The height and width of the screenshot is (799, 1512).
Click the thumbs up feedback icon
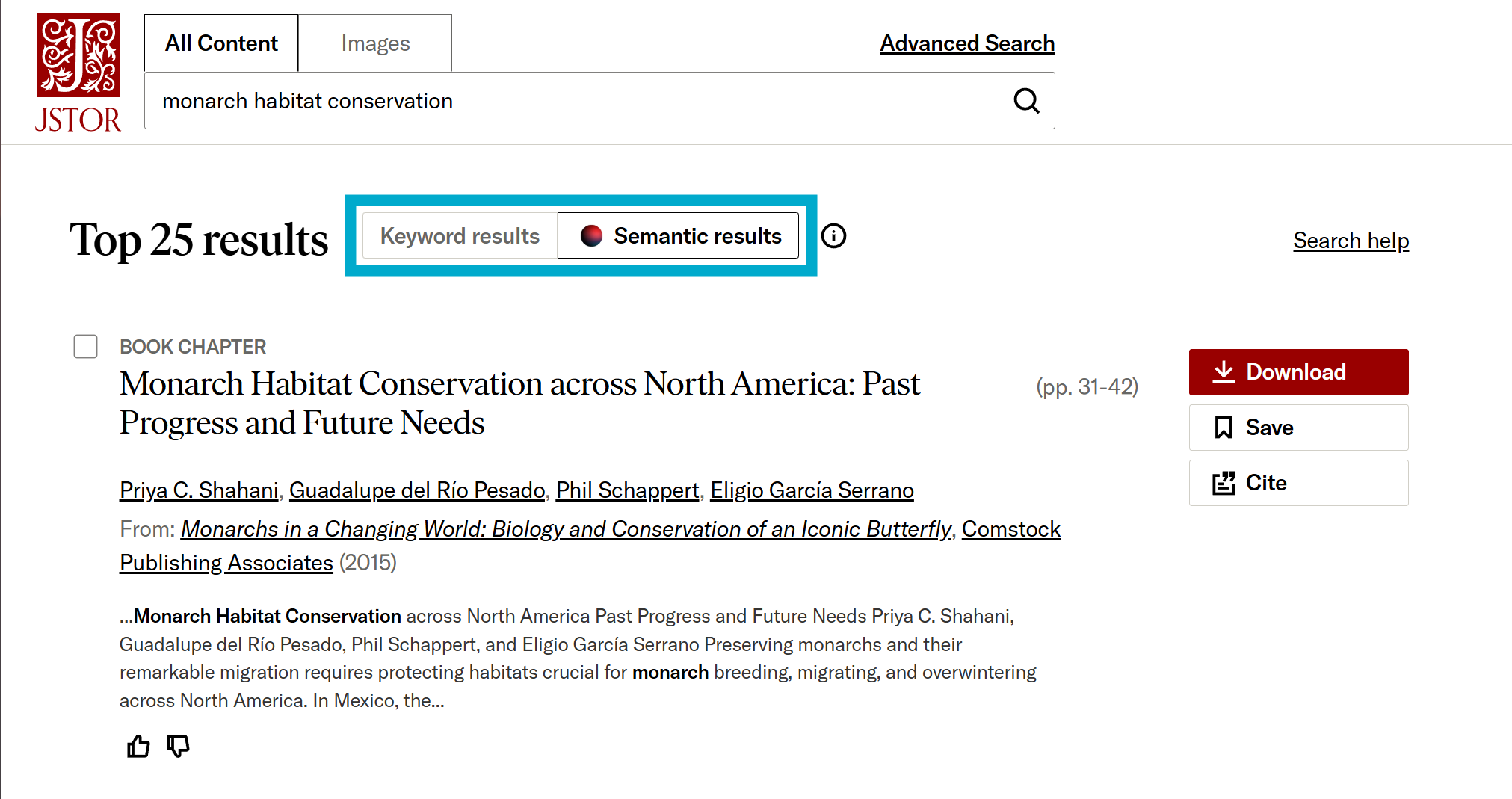tap(138, 746)
